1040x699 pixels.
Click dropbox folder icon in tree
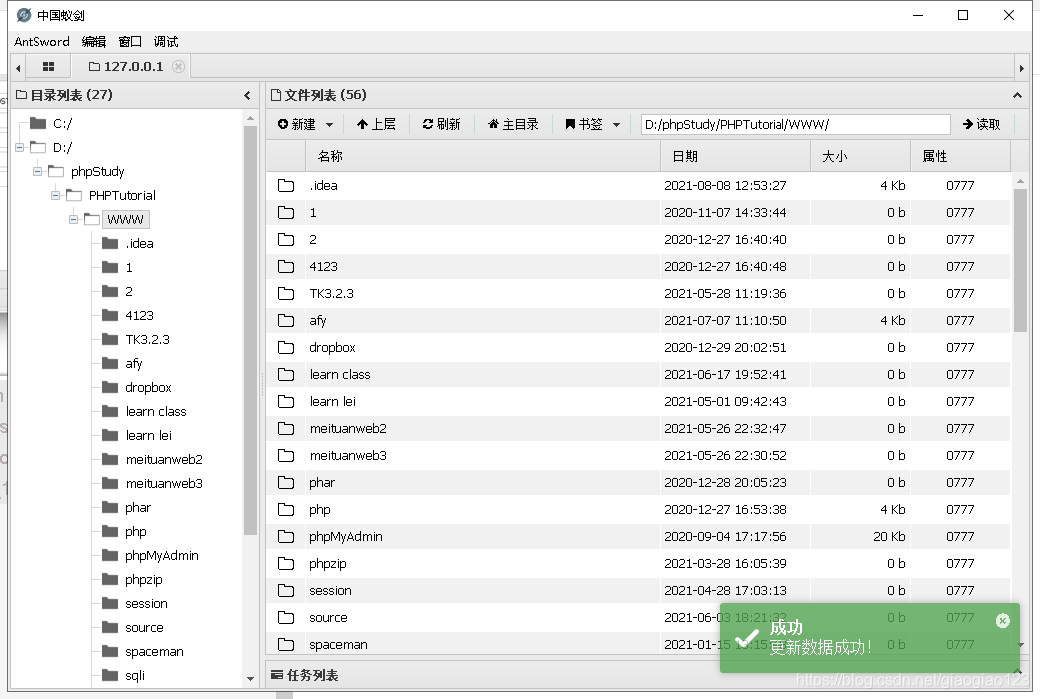point(110,387)
